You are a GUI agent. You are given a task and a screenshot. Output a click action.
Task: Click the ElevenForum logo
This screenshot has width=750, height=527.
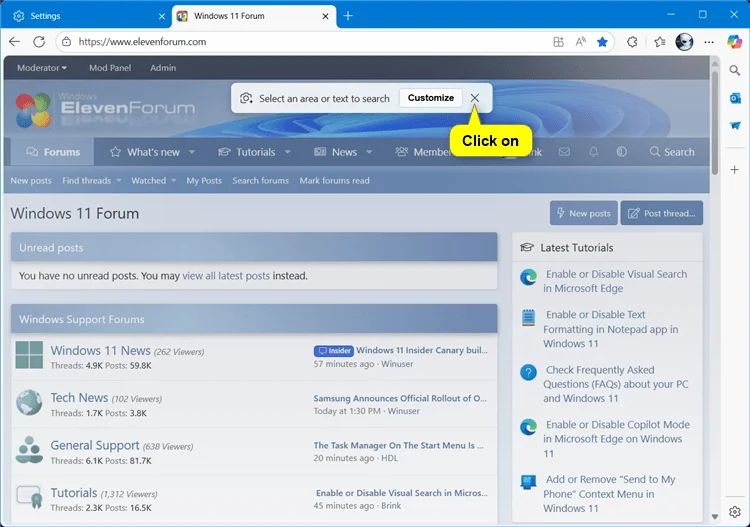coord(105,109)
